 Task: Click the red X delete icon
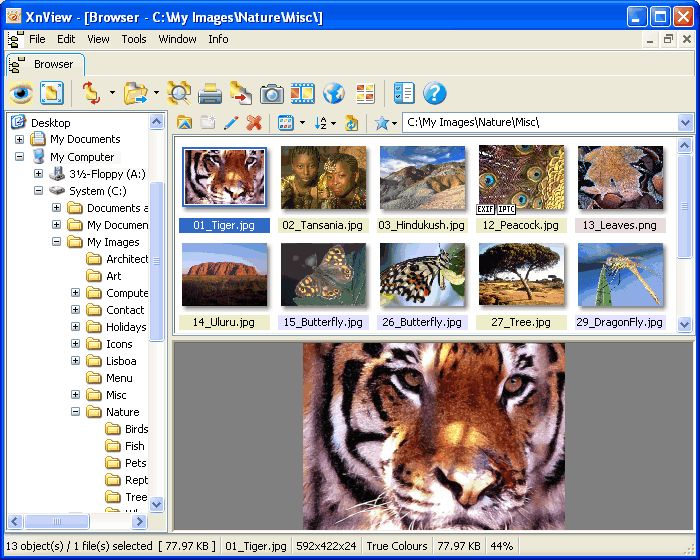(x=254, y=123)
